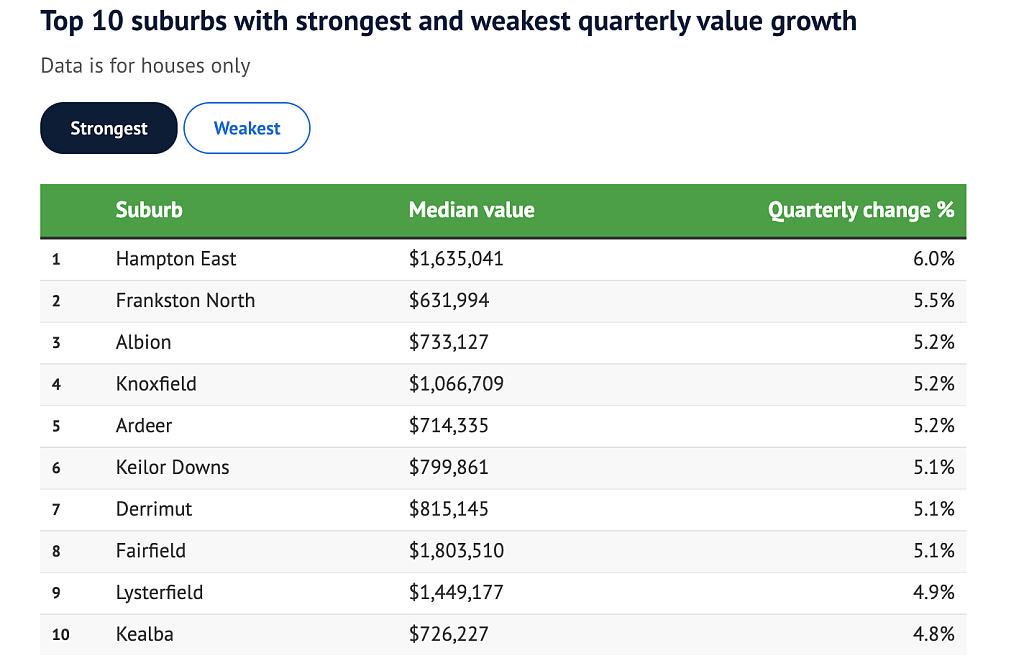Click the 6.0% quarterly change value
Viewport: 1024px width, 666px height.
coord(934,259)
